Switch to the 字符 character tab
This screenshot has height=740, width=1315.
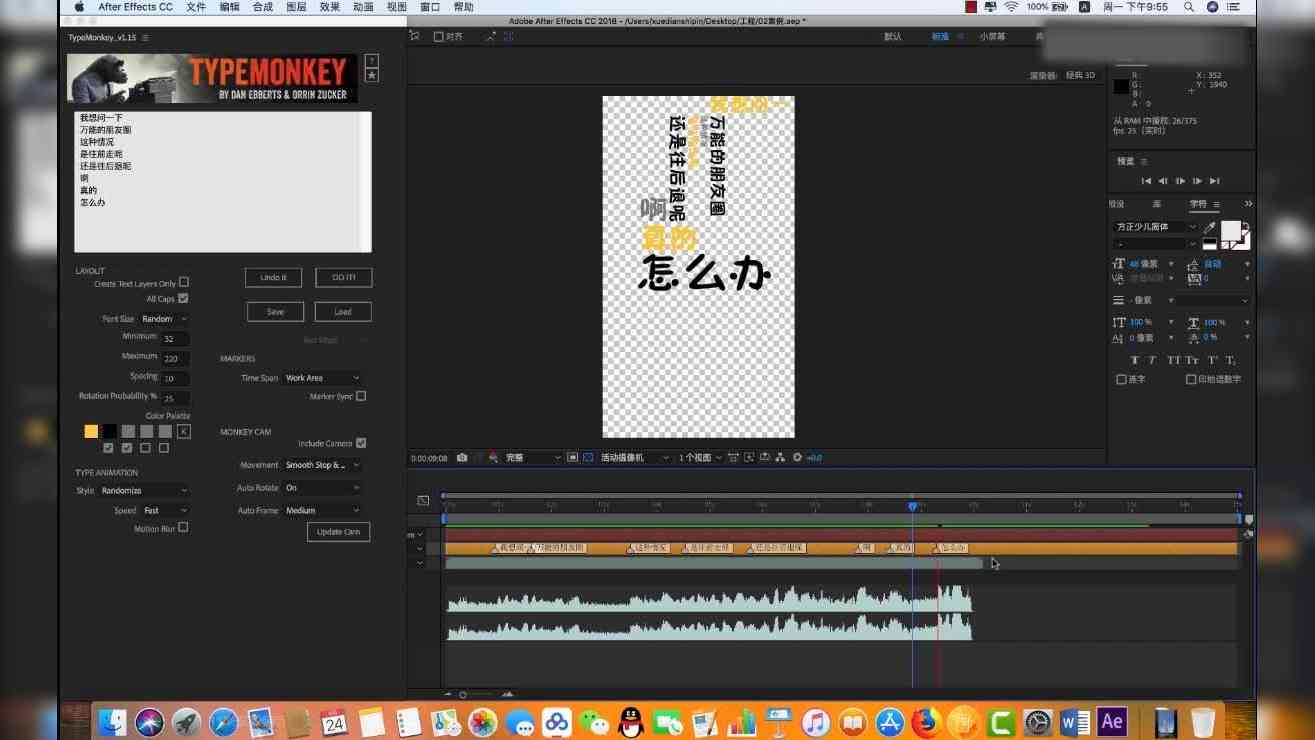pyautogui.click(x=1198, y=204)
